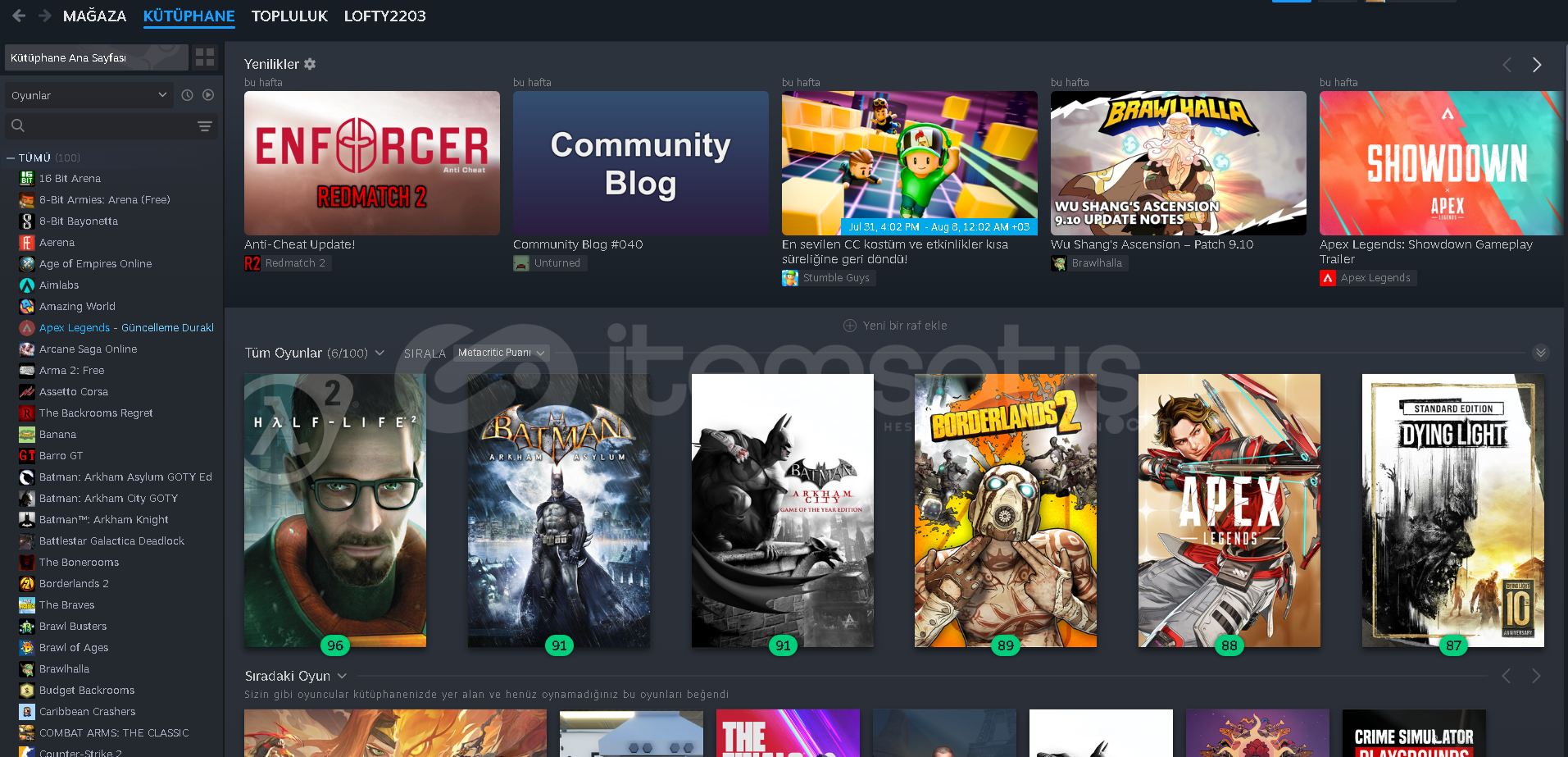Open advanced filter options icon
This screenshot has width=1568, height=757.
tap(205, 125)
